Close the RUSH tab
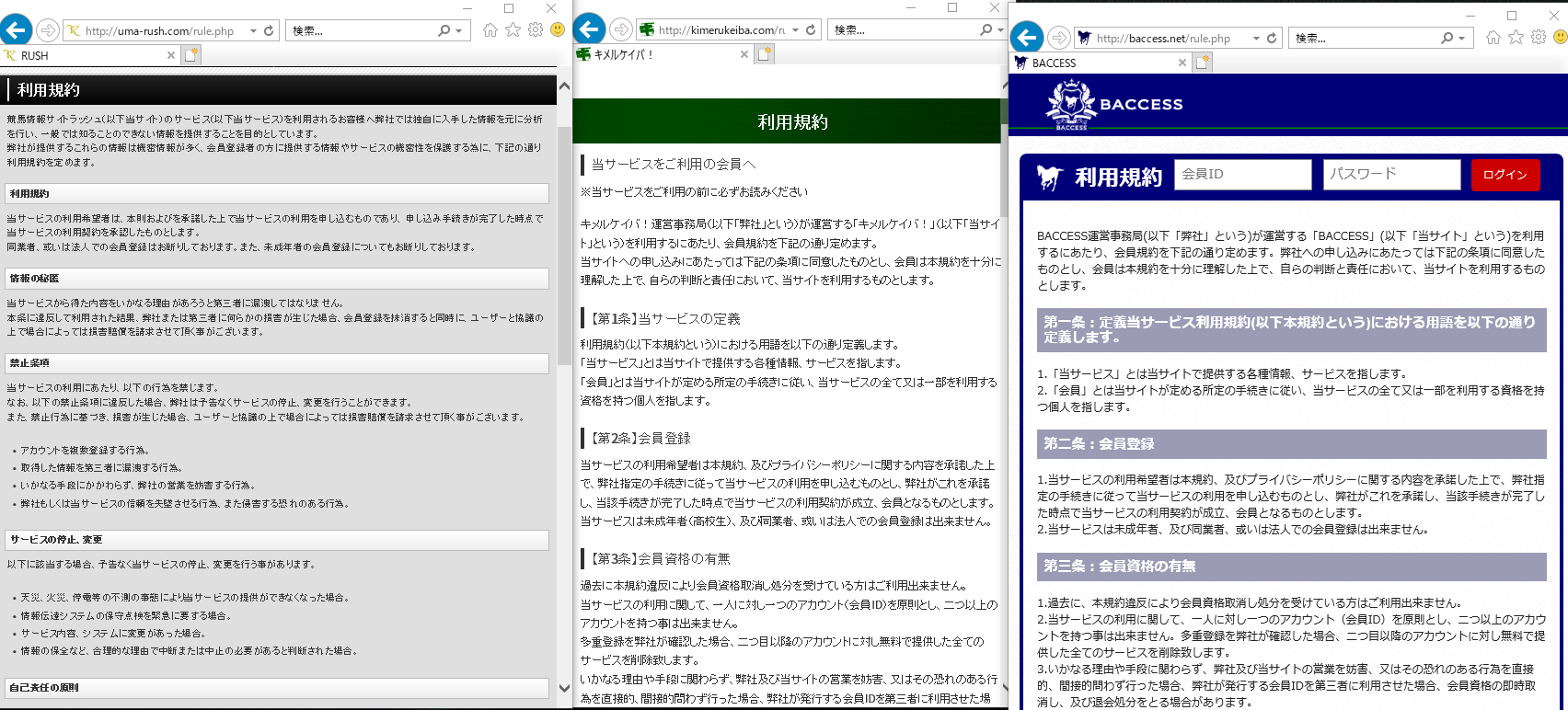 170,55
